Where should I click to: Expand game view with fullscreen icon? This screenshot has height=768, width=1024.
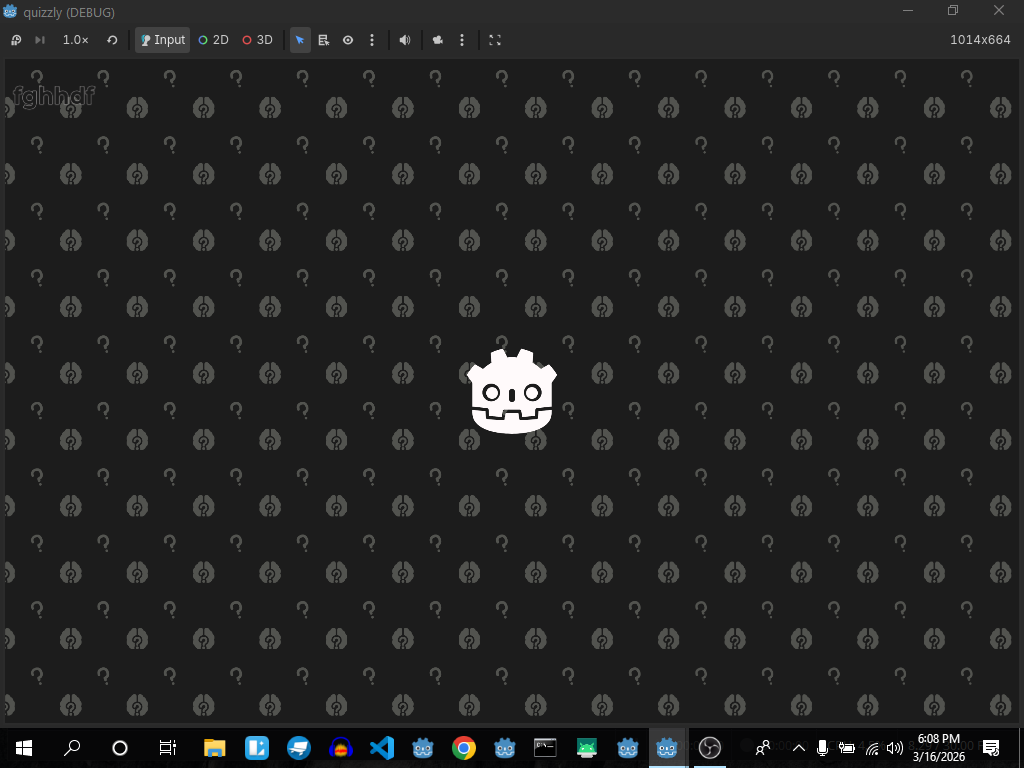click(495, 40)
